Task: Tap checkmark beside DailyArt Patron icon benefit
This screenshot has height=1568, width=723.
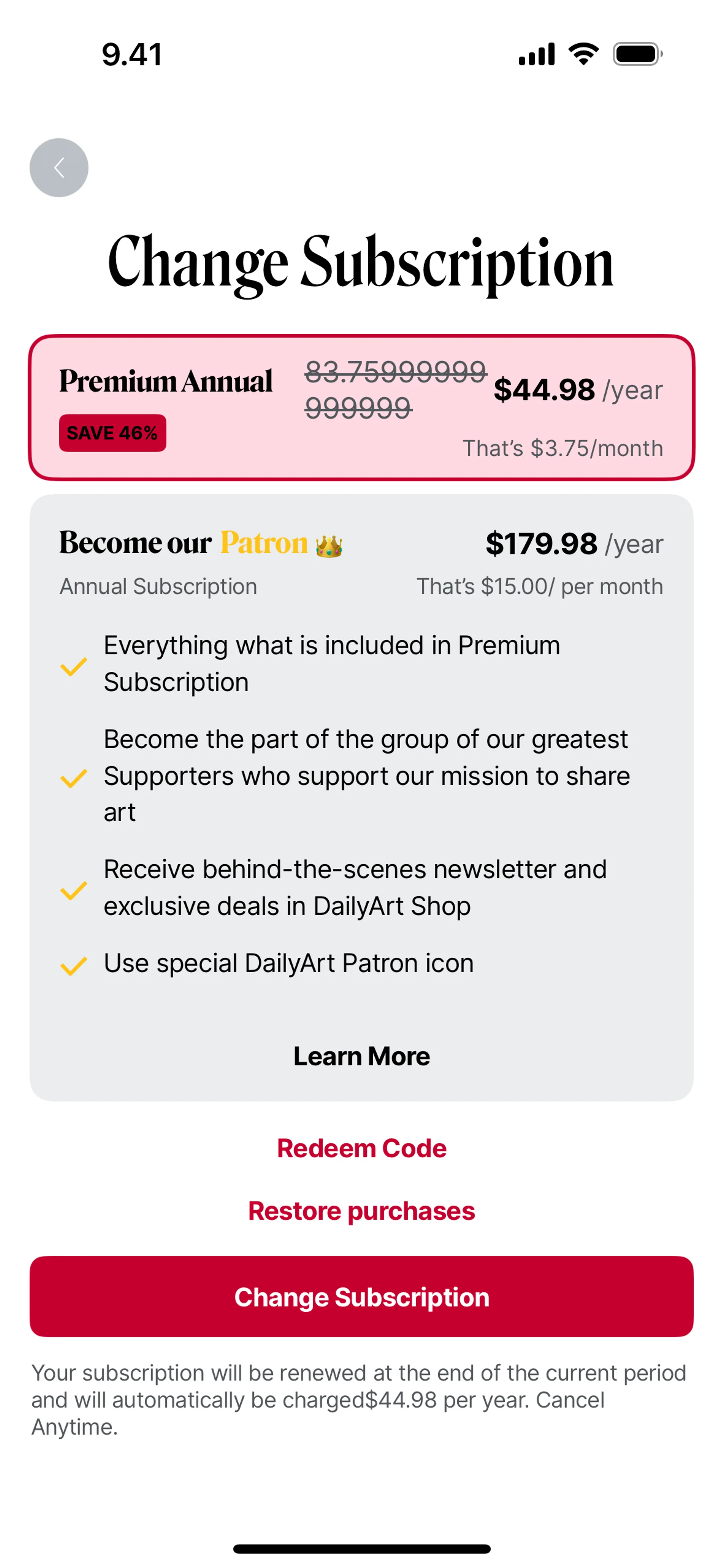Action: (x=74, y=965)
